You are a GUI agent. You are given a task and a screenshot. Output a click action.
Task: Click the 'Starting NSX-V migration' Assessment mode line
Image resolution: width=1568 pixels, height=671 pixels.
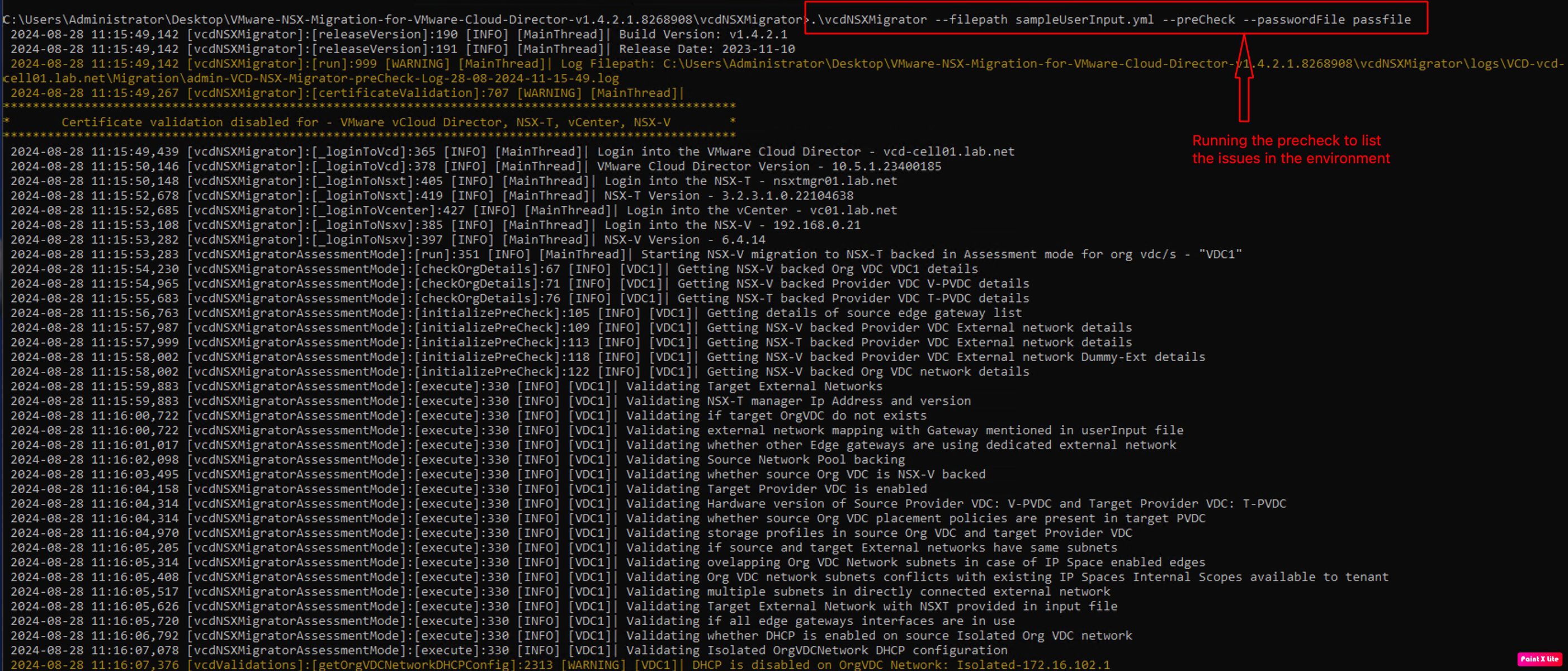[941, 254]
